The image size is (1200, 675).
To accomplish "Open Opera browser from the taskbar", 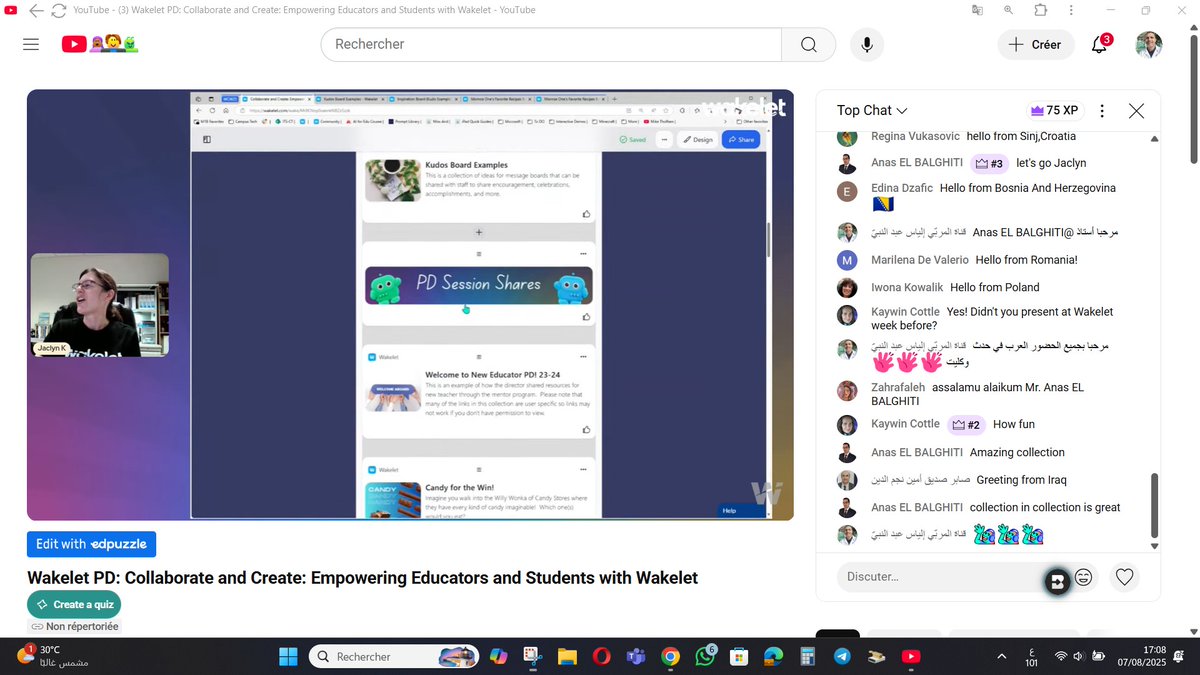I will click(601, 657).
